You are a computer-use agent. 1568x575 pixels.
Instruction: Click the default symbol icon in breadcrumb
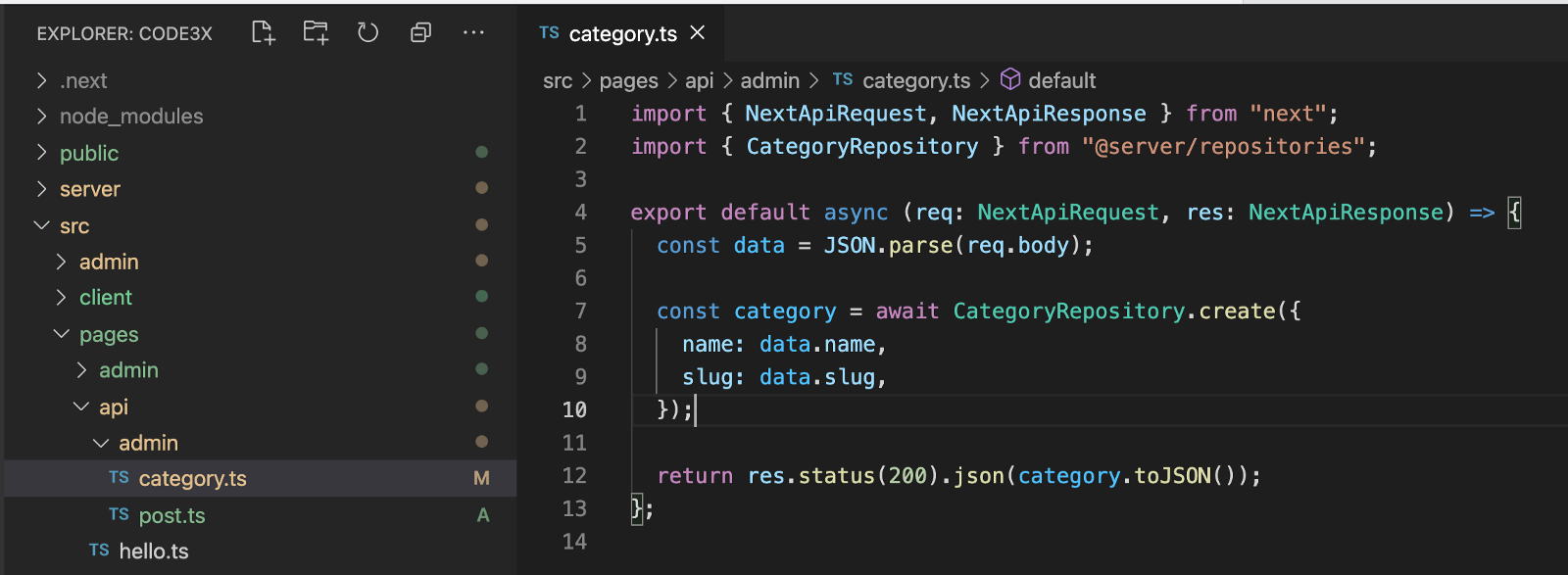click(1010, 80)
